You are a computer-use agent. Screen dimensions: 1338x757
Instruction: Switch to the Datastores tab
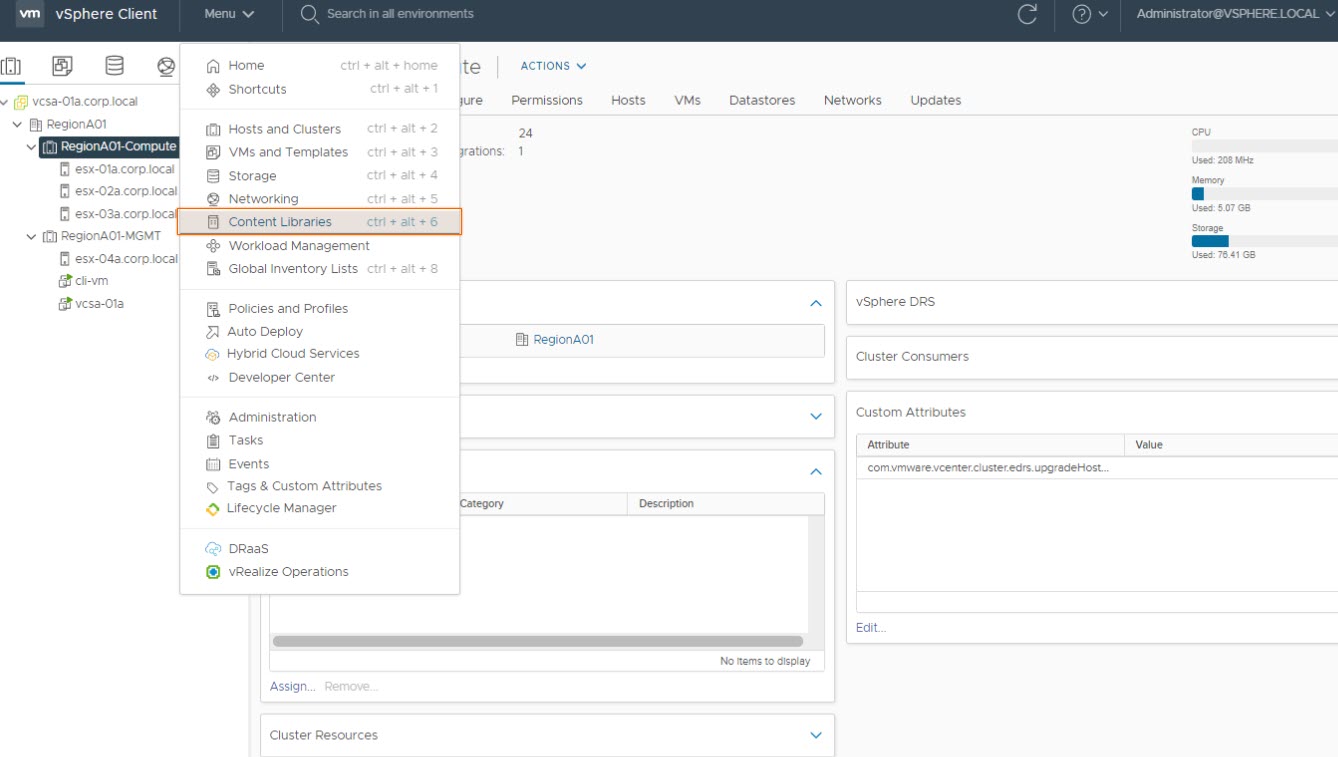point(762,100)
